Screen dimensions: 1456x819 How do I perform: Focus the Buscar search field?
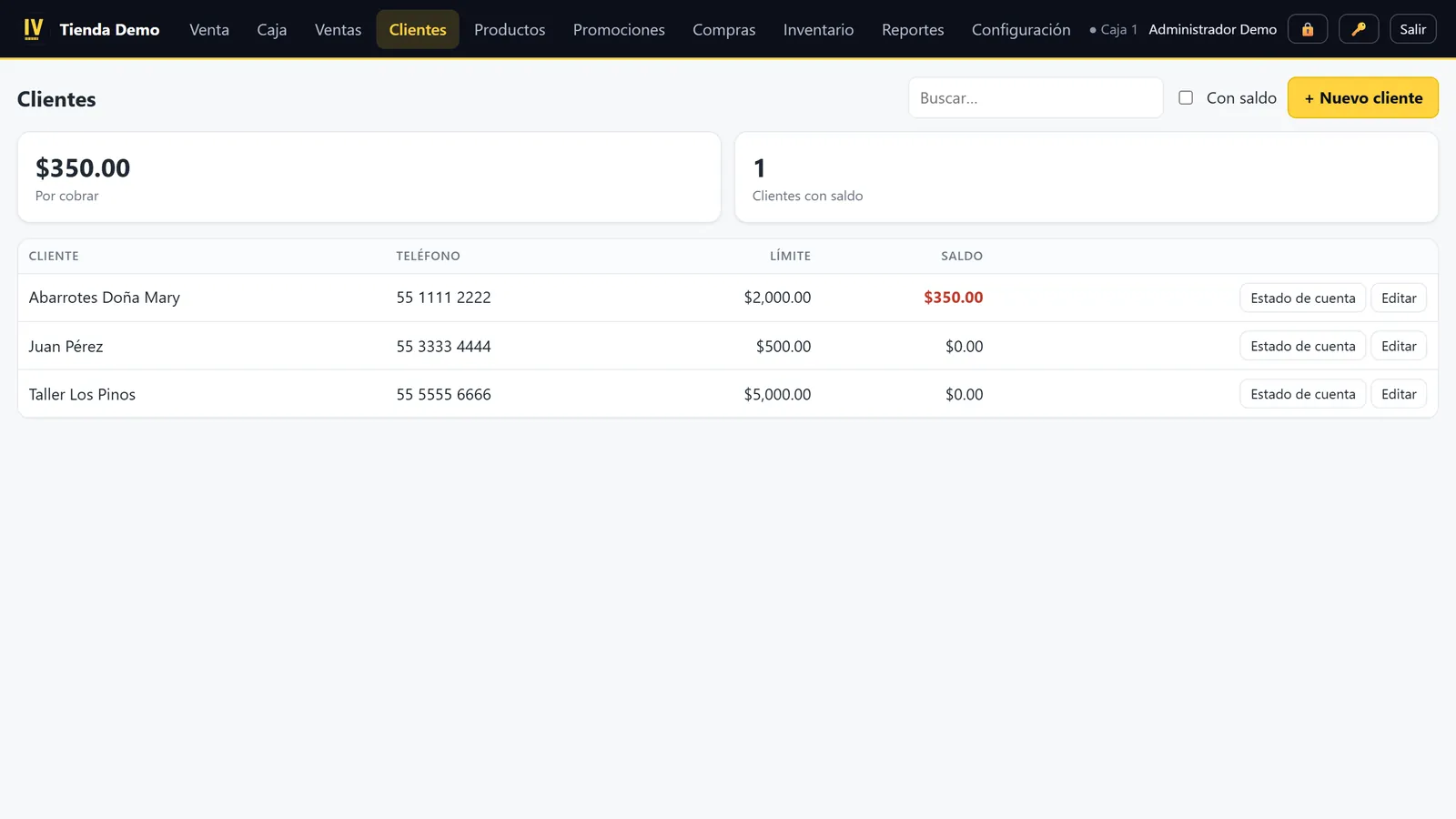point(1036,97)
